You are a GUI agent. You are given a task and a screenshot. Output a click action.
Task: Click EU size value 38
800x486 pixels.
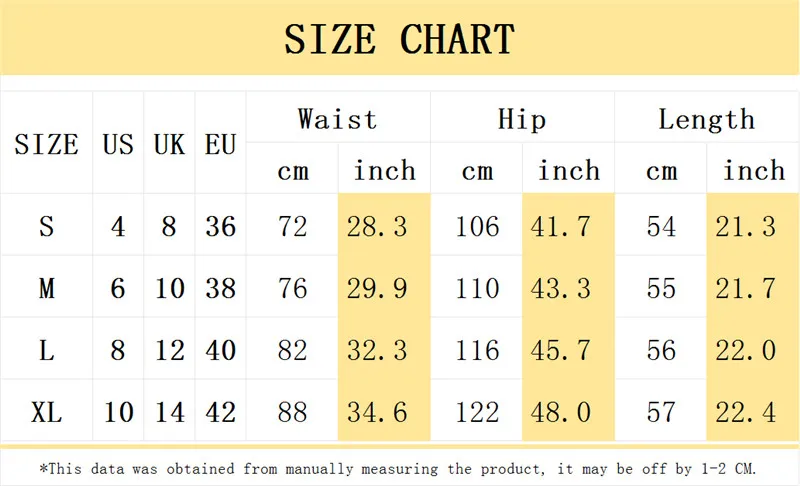[x=220, y=288]
